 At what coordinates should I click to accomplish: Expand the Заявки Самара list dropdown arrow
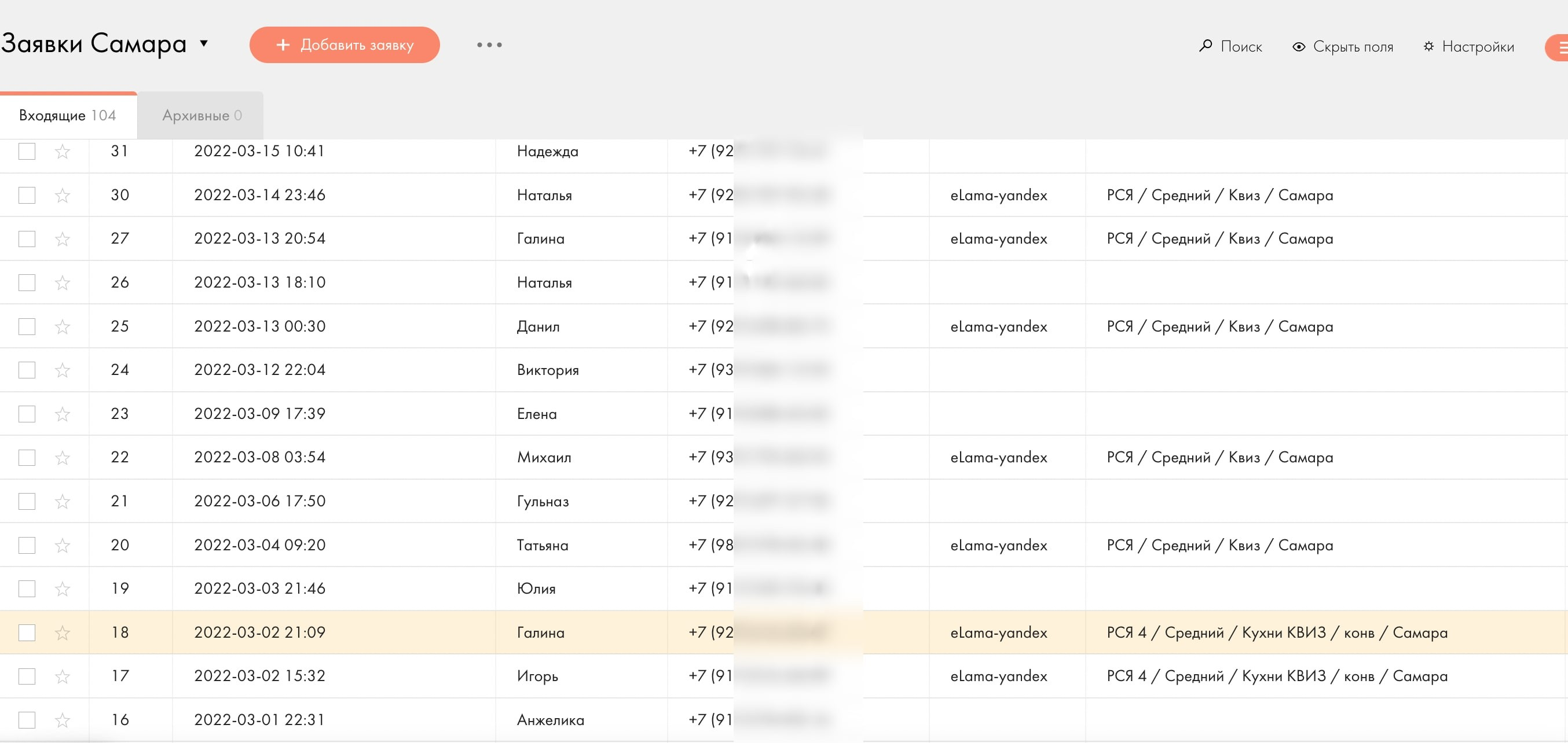(204, 44)
